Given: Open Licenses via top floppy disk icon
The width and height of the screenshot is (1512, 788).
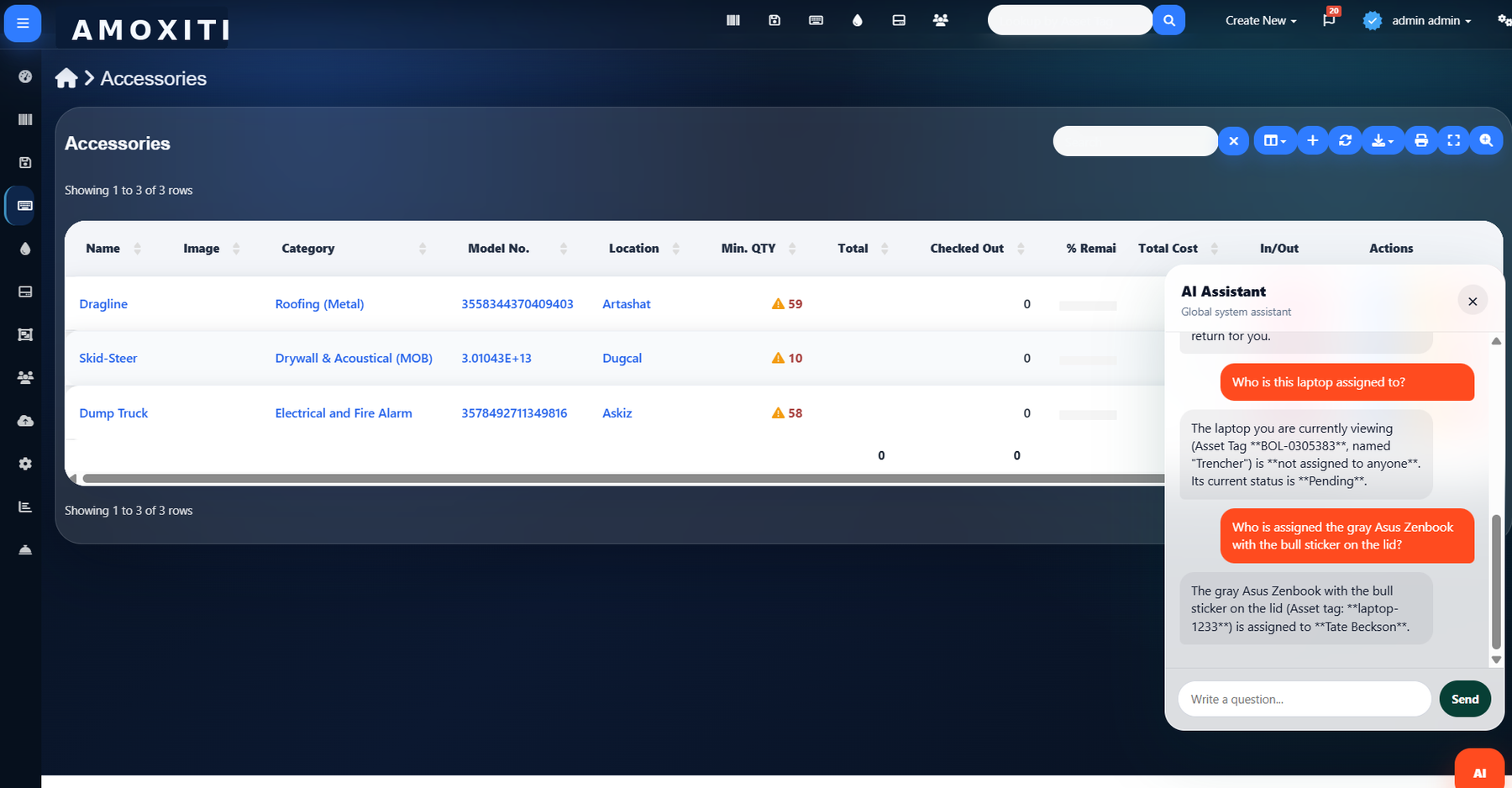Looking at the screenshot, I should (774, 20).
